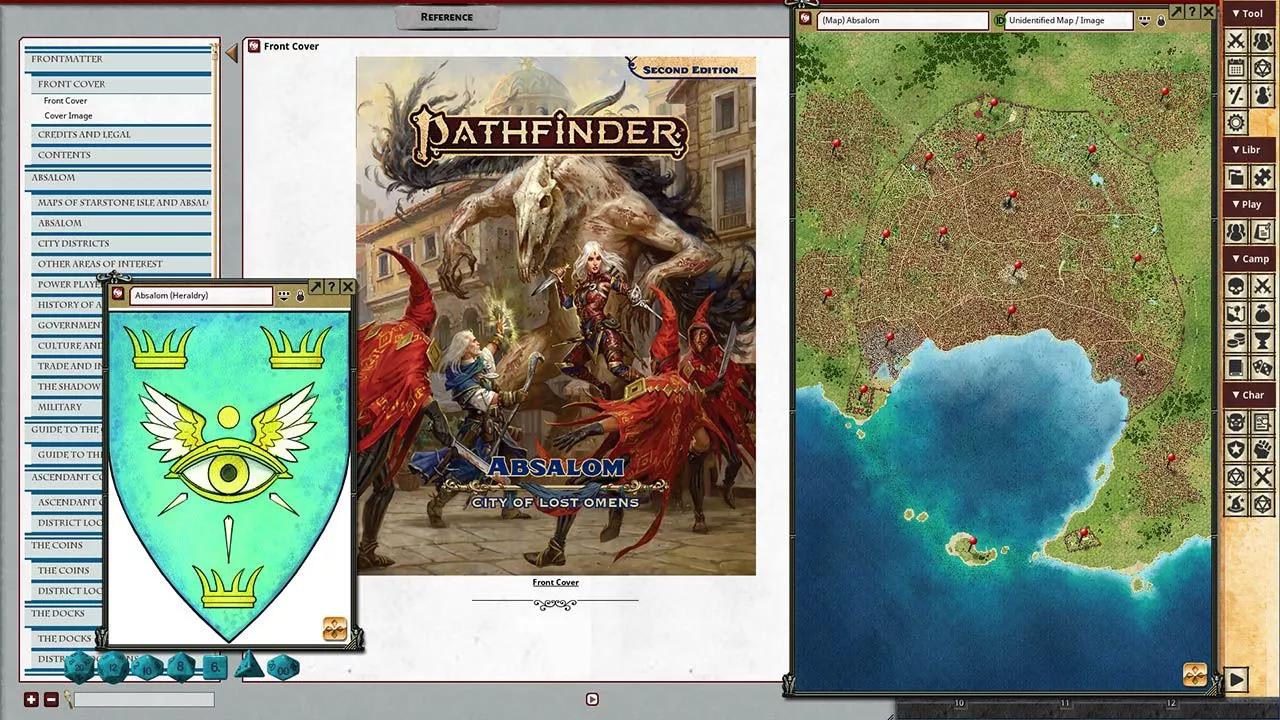The height and width of the screenshot is (720, 1280).
Task: Open the Modifiers plus-slash-minus tool
Action: [x=1236, y=96]
